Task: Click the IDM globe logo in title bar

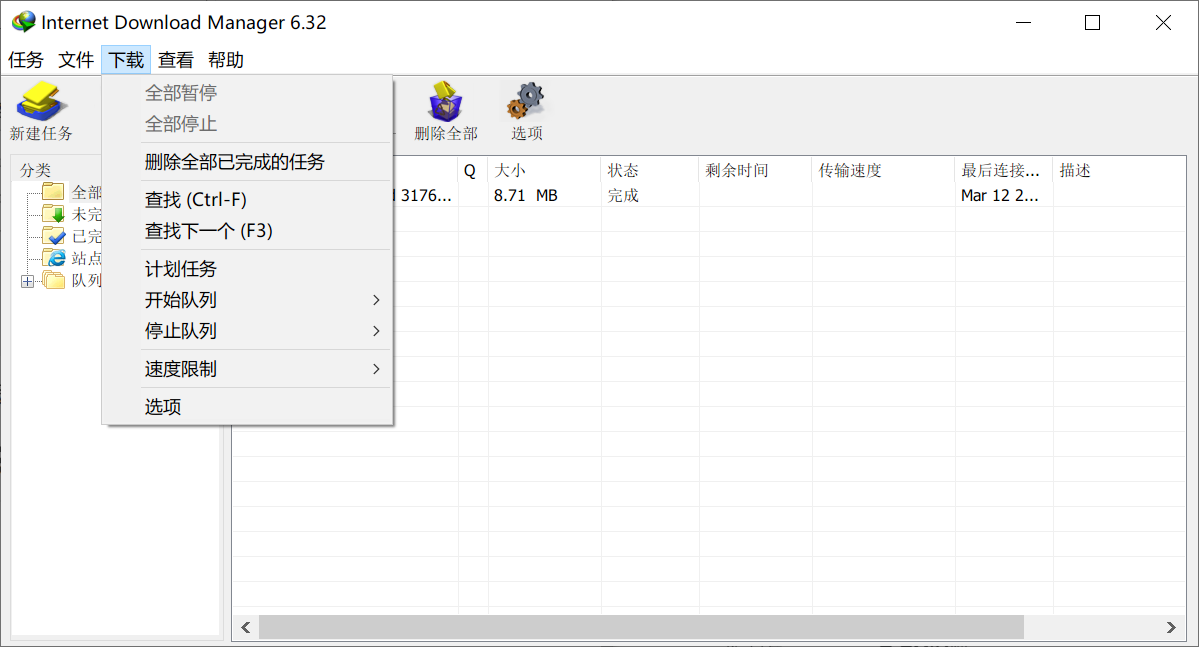Action: pyautogui.click(x=23, y=22)
